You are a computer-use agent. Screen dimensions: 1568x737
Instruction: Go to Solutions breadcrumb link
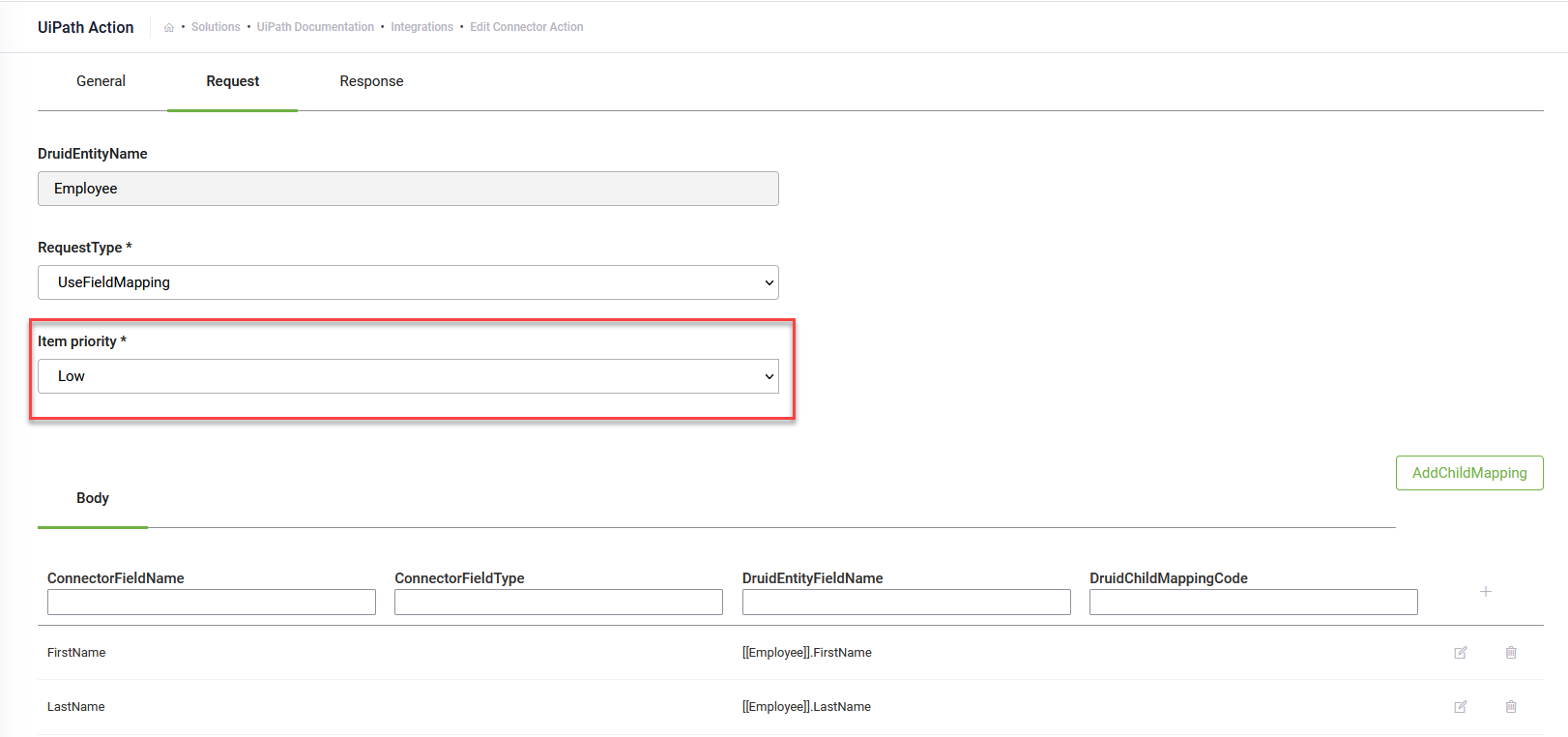[x=216, y=27]
